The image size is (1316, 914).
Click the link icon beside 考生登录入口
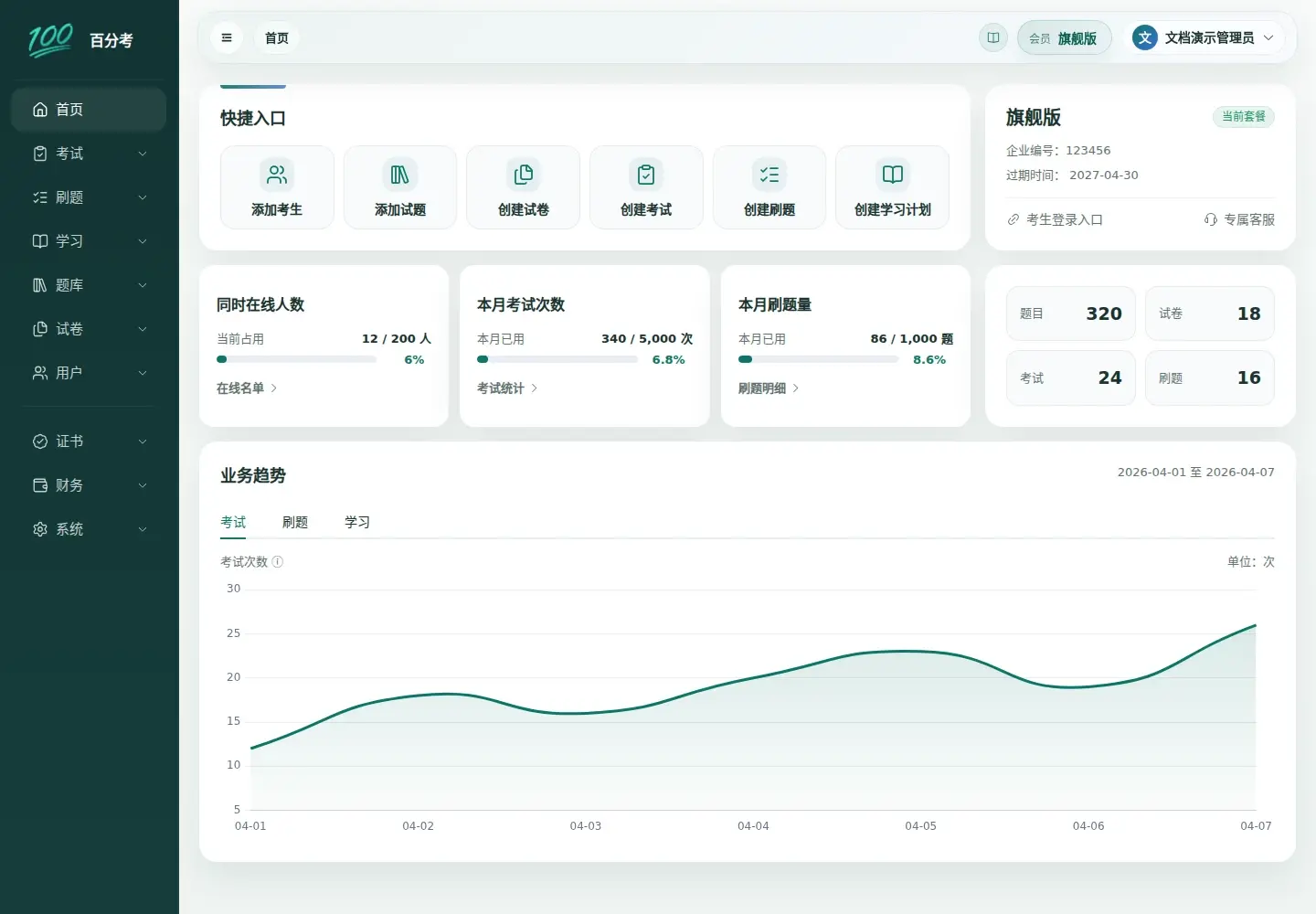pos(1014,219)
